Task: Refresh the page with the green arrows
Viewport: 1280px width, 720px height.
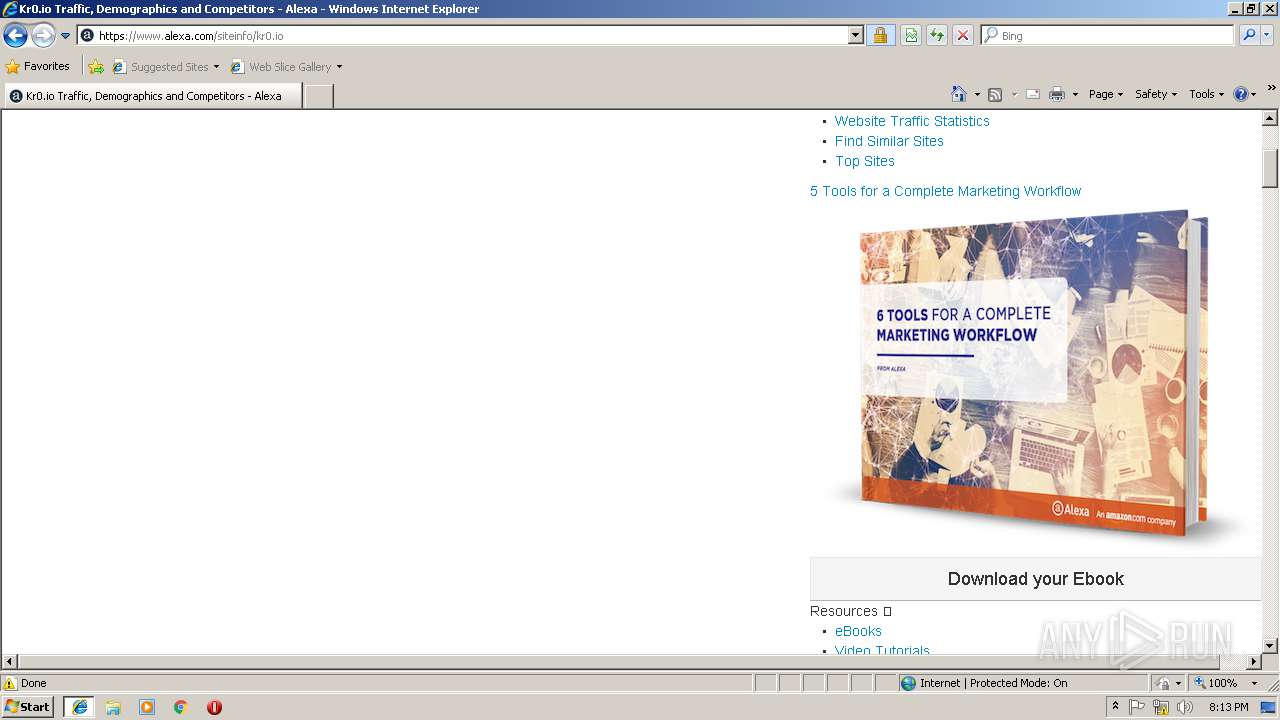Action: pyautogui.click(x=937, y=36)
